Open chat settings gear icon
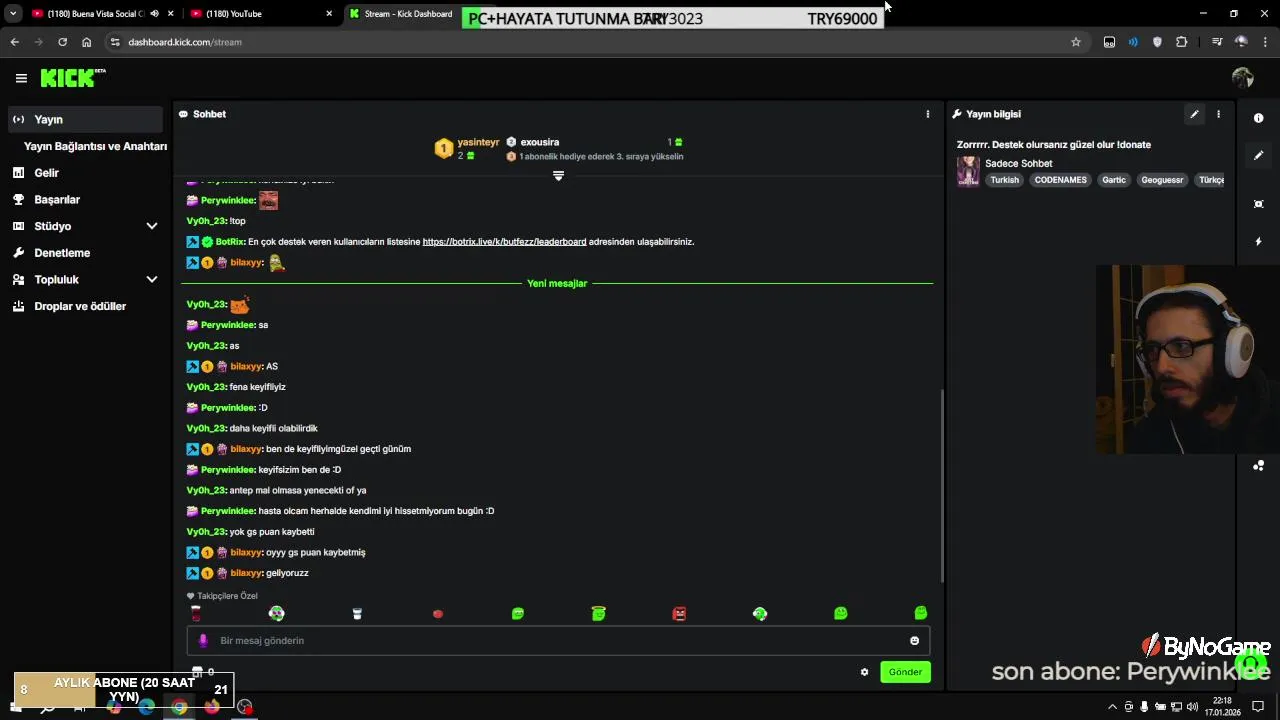 [x=864, y=672]
